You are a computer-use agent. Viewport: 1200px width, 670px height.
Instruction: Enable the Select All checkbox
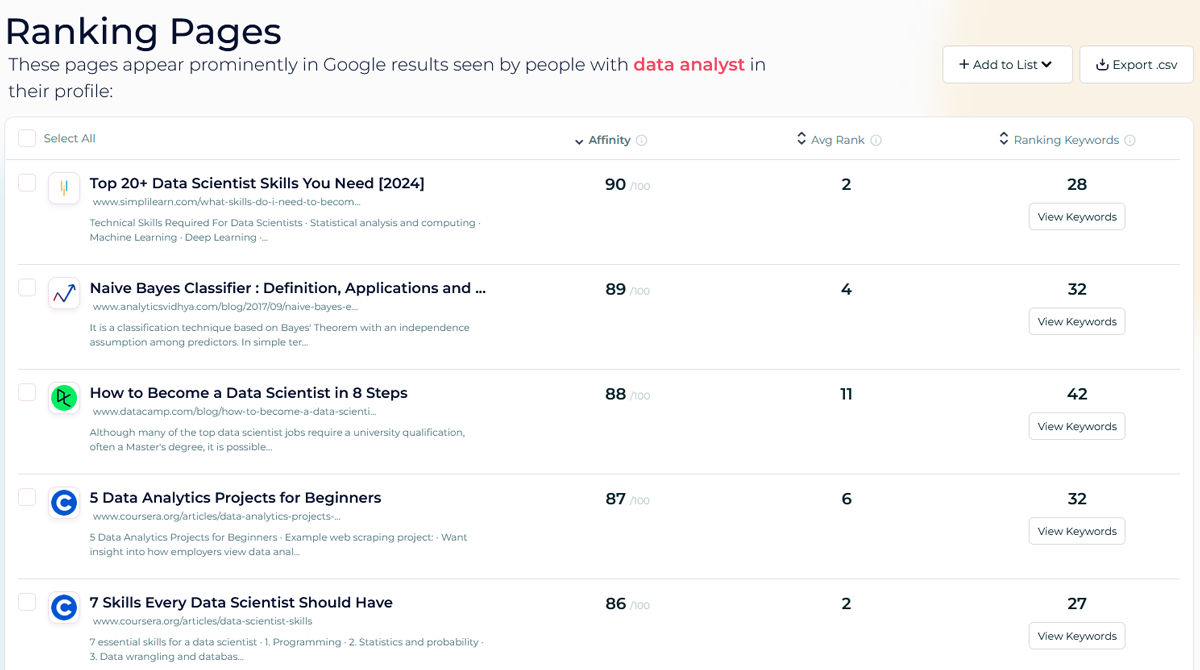pyautogui.click(x=27, y=138)
